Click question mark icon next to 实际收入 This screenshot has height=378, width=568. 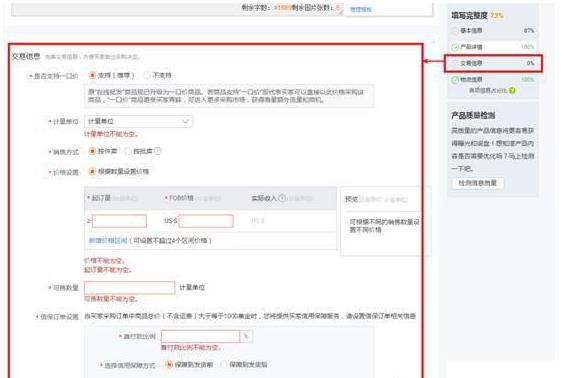point(281,198)
